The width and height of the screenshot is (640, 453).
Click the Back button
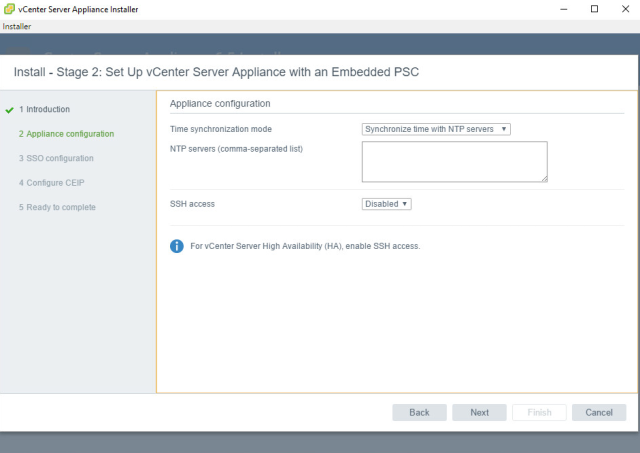pyautogui.click(x=420, y=413)
